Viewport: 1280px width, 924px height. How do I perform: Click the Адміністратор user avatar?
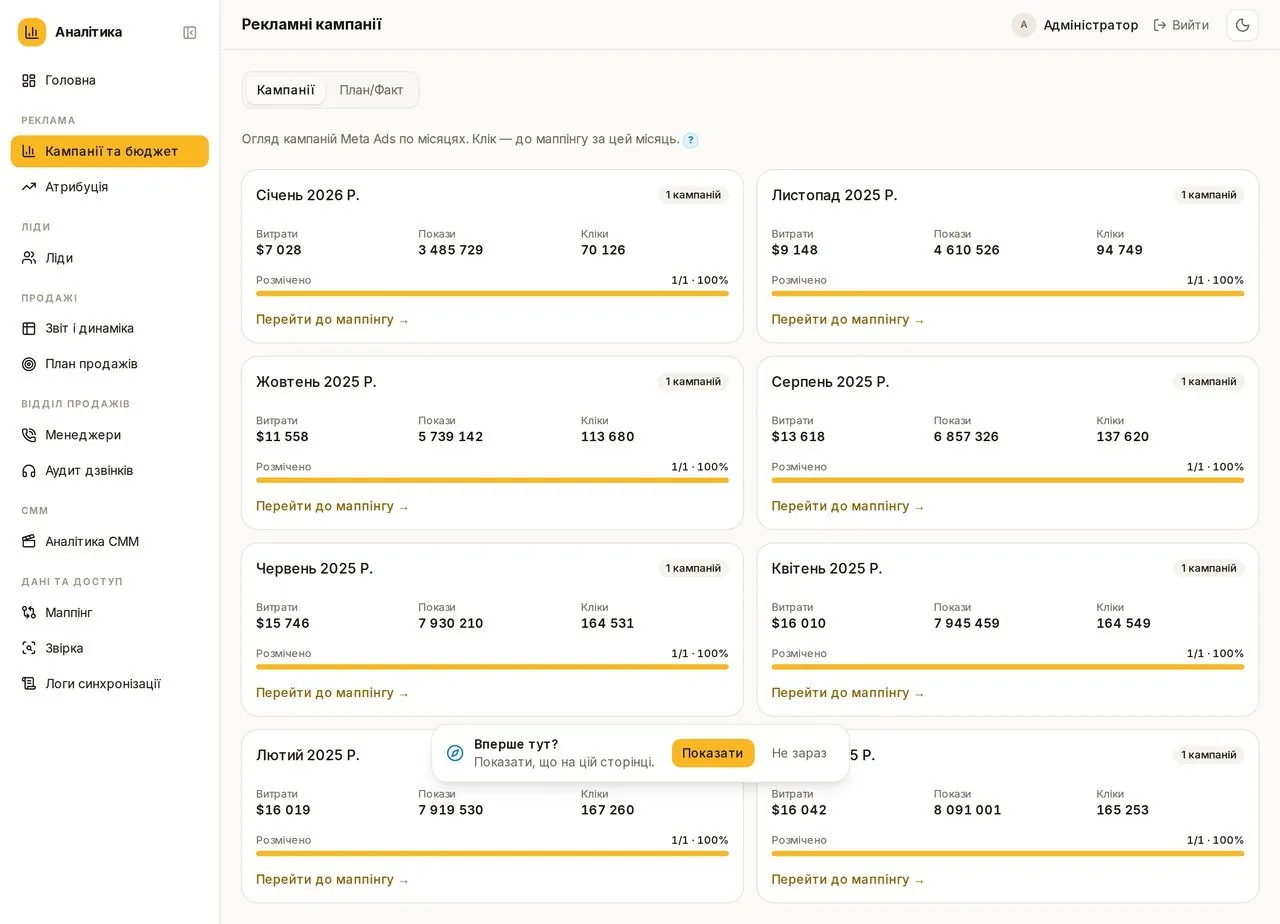tap(1023, 25)
